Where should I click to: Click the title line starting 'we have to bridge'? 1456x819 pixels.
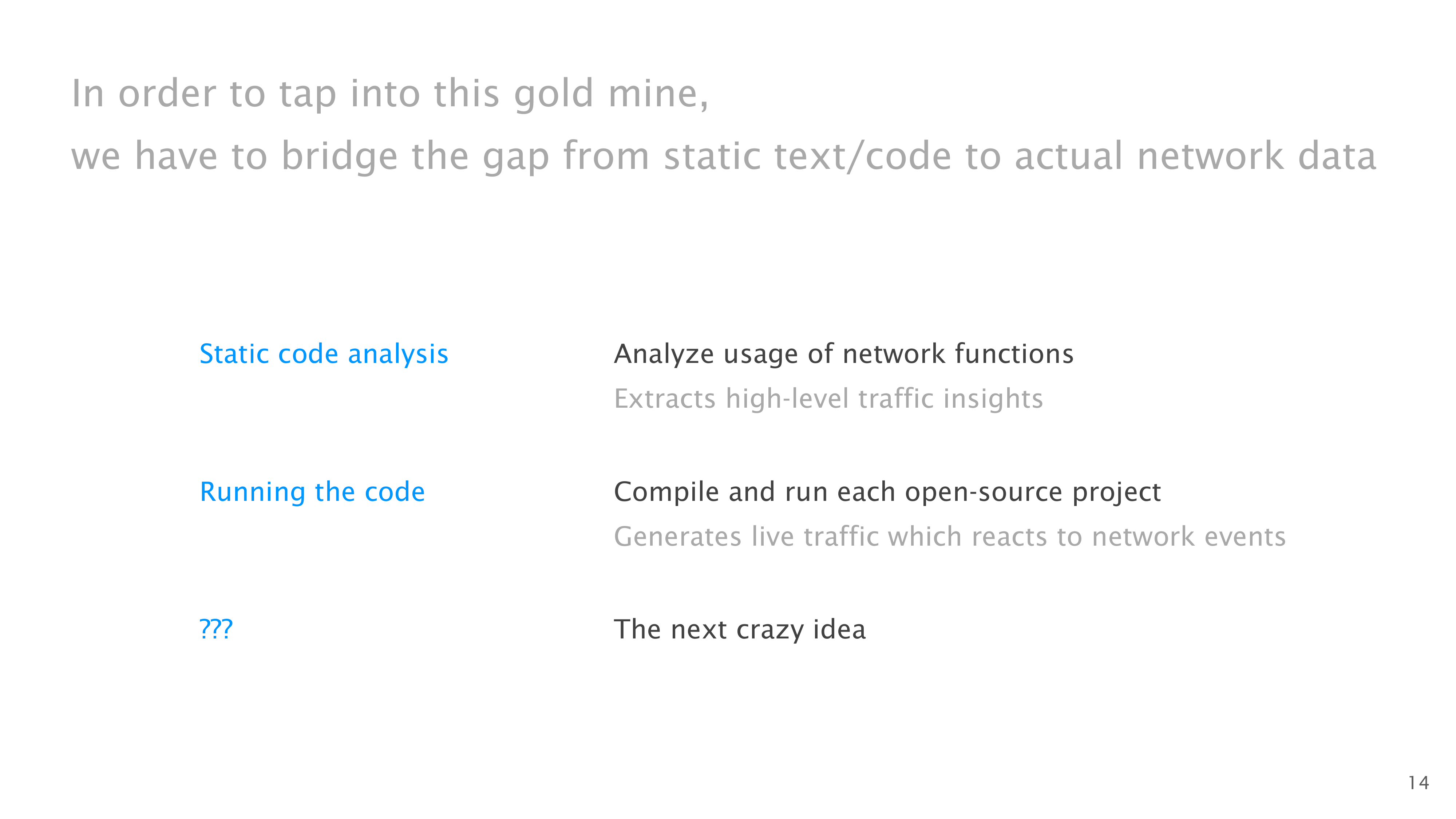tap(724, 156)
